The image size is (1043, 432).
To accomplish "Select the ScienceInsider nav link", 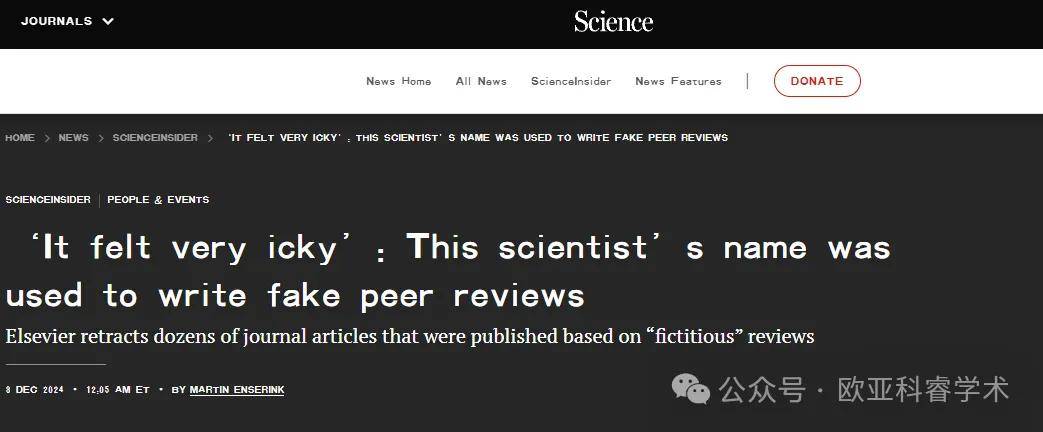I will tap(571, 81).
